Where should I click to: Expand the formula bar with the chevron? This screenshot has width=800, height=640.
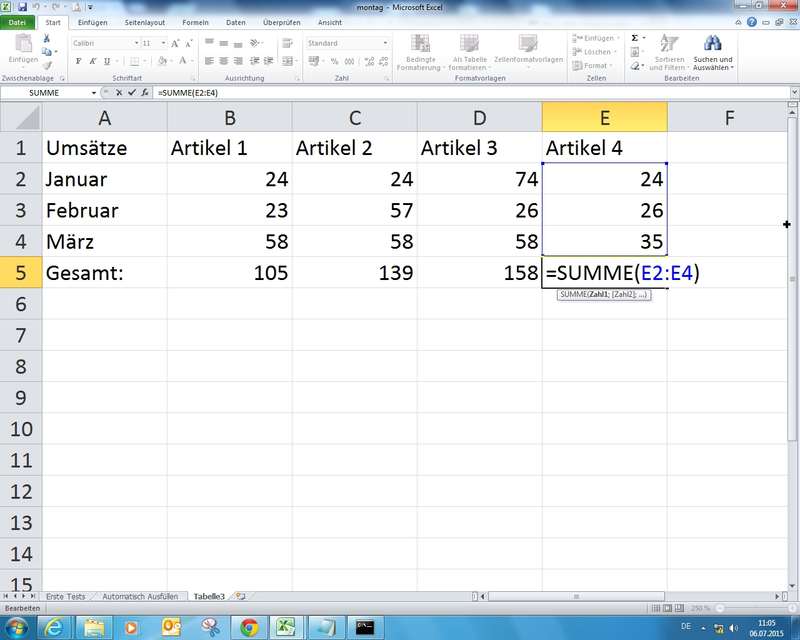point(791,92)
